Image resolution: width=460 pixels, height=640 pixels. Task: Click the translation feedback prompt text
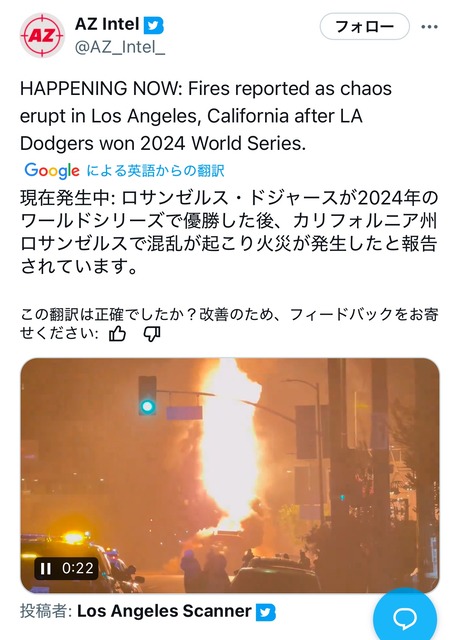point(229,324)
